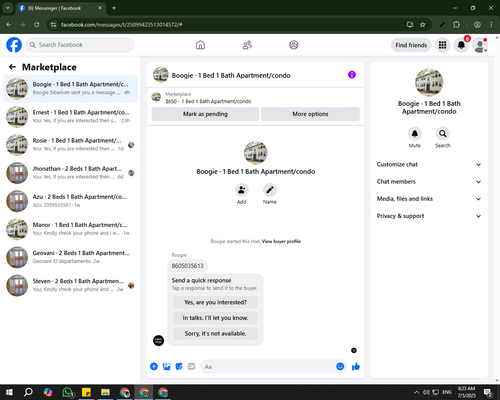Screen dimensions: 500x400
Task: Open WhatsApp from the taskbar
Action: click(x=68, y=392)
